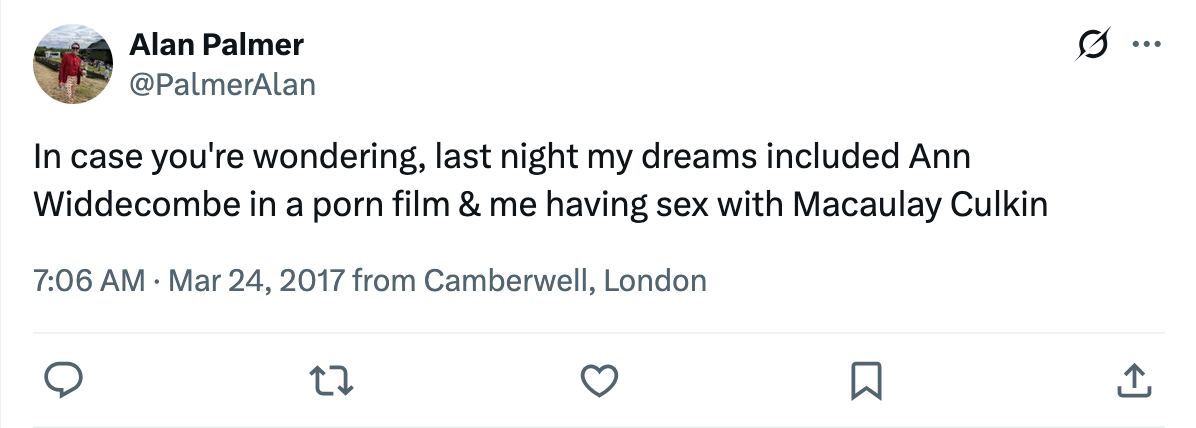Click the 7:06 AM timestamp
Viewport: 1196px width, 428px height.
(90, 280)
